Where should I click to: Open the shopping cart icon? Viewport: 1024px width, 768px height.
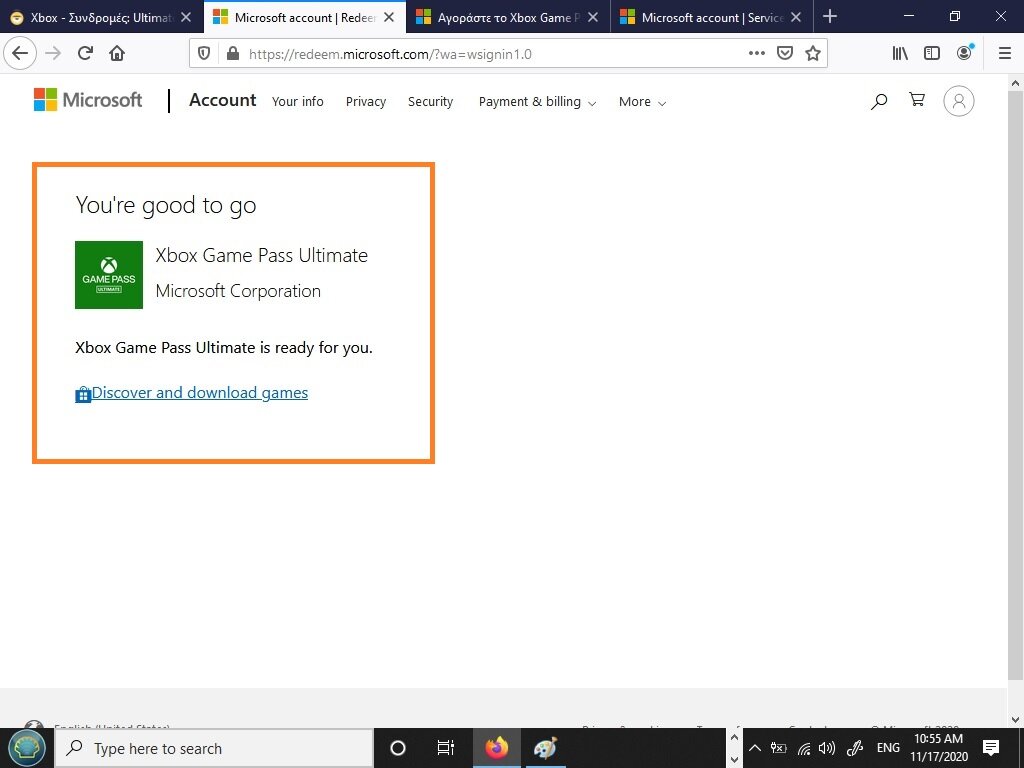click(917, 100)
